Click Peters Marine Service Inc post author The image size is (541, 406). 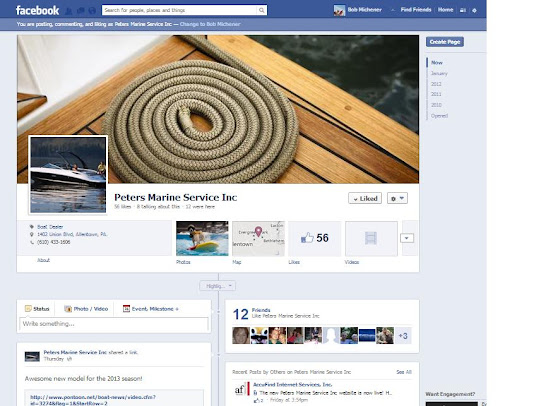(75, 352)
